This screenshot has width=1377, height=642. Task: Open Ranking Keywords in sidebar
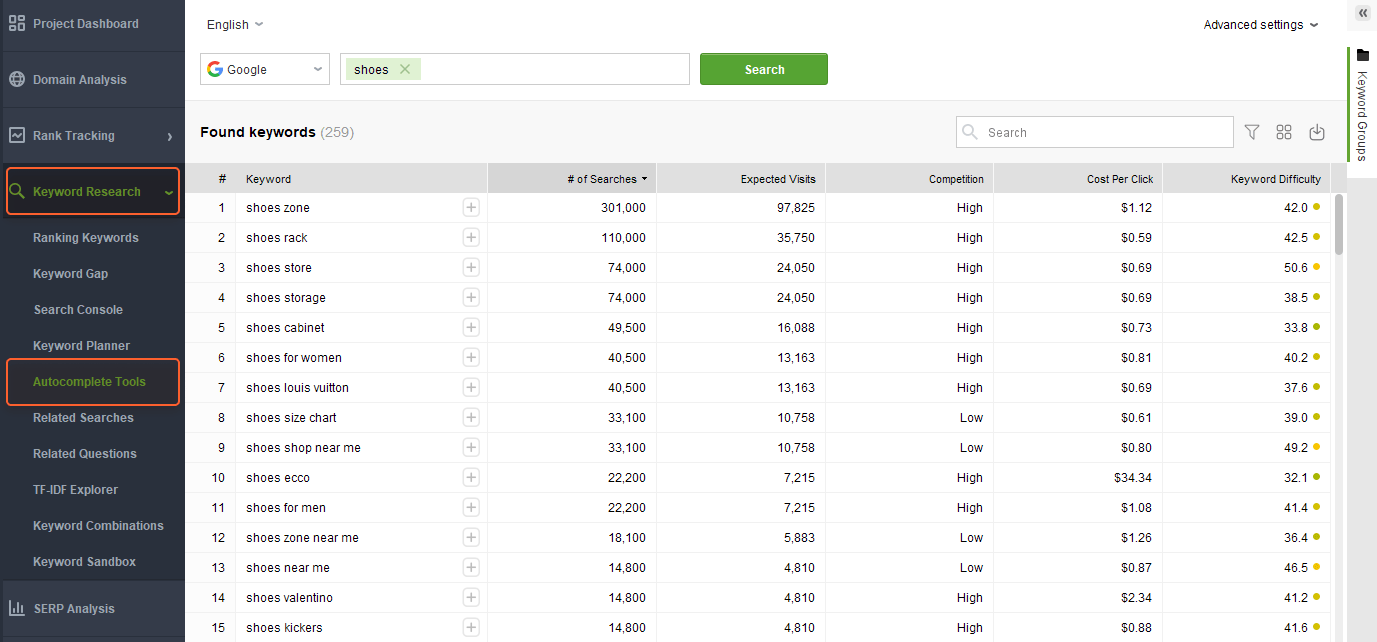86,238
